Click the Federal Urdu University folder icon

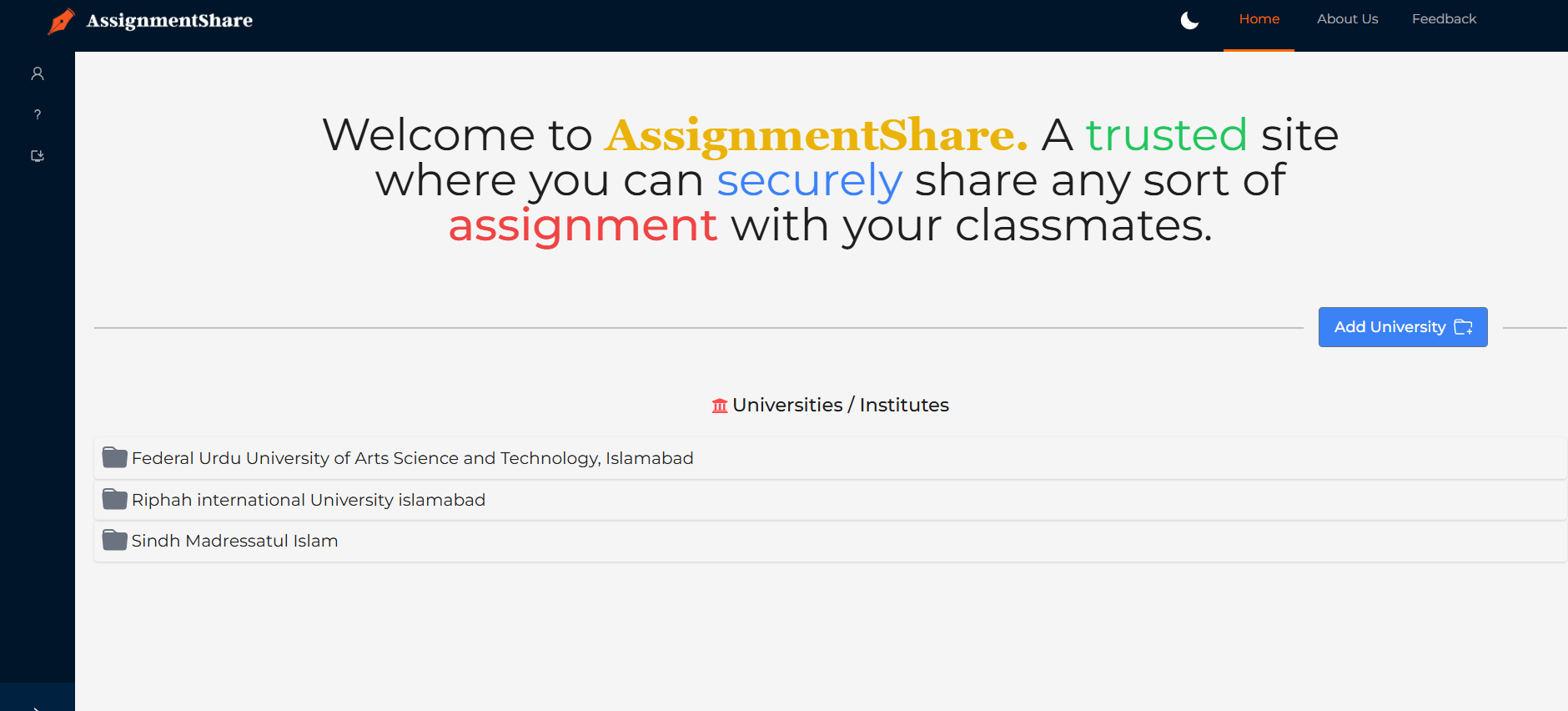(x=114, y=458)
